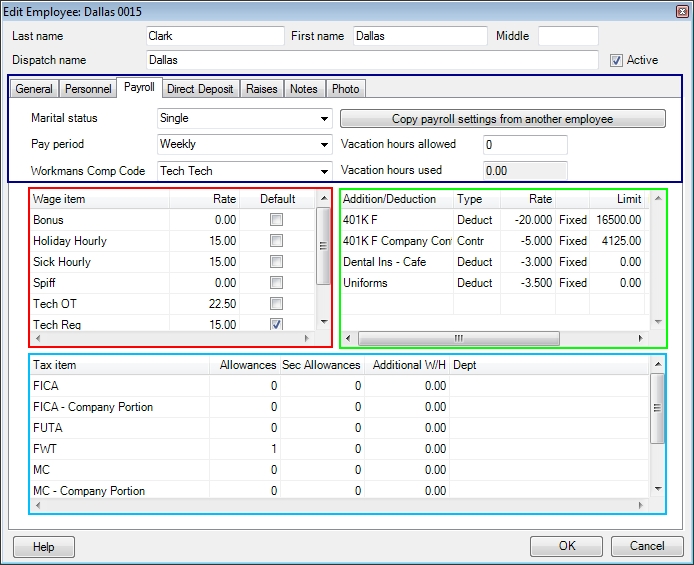
Task: Select the 401K F deduction row
Action: [493, 219]
